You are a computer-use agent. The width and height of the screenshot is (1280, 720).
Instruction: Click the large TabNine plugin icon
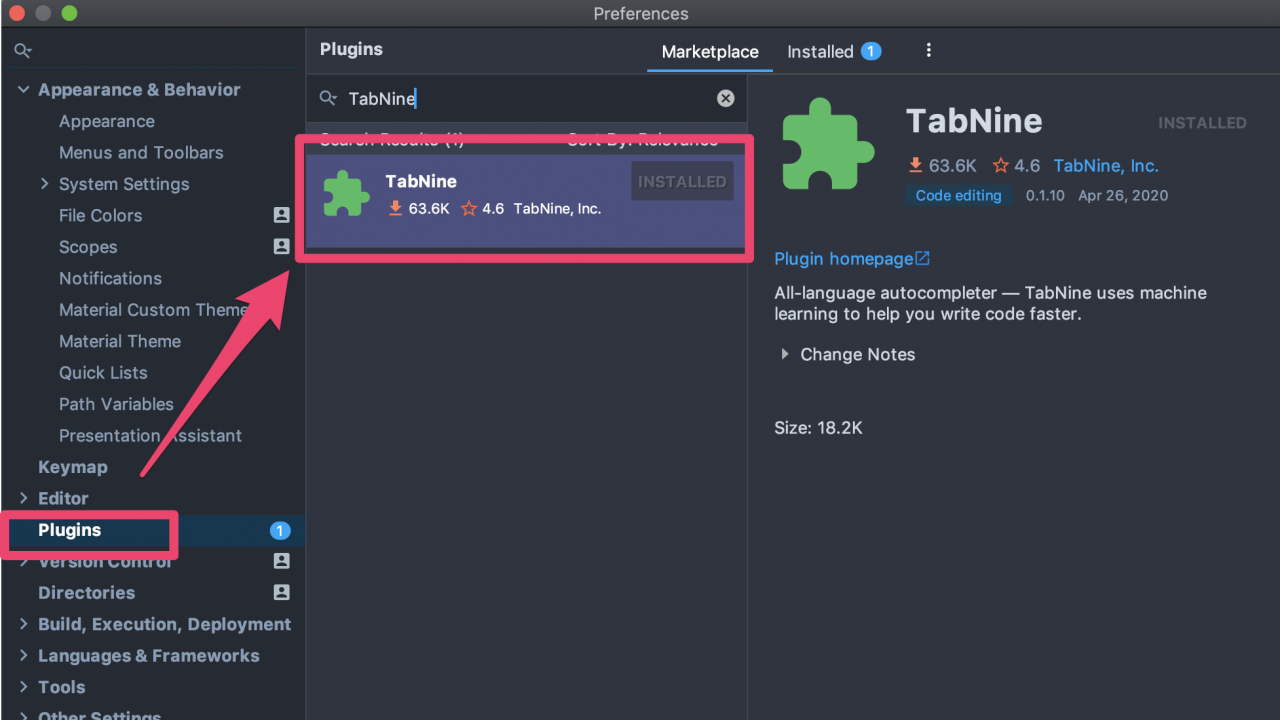click(828, 145)
